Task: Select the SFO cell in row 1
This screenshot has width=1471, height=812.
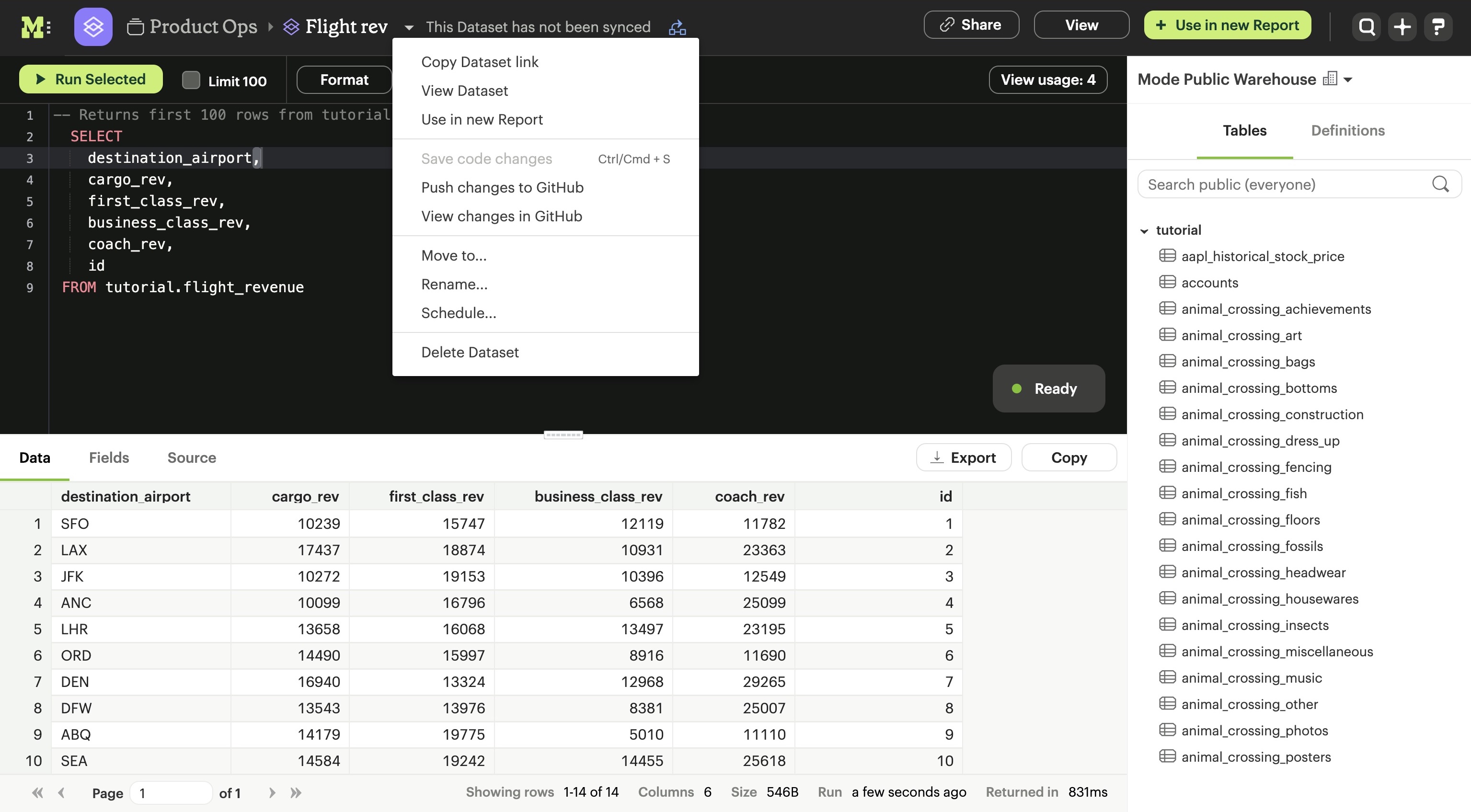Action: pos(141,523)
